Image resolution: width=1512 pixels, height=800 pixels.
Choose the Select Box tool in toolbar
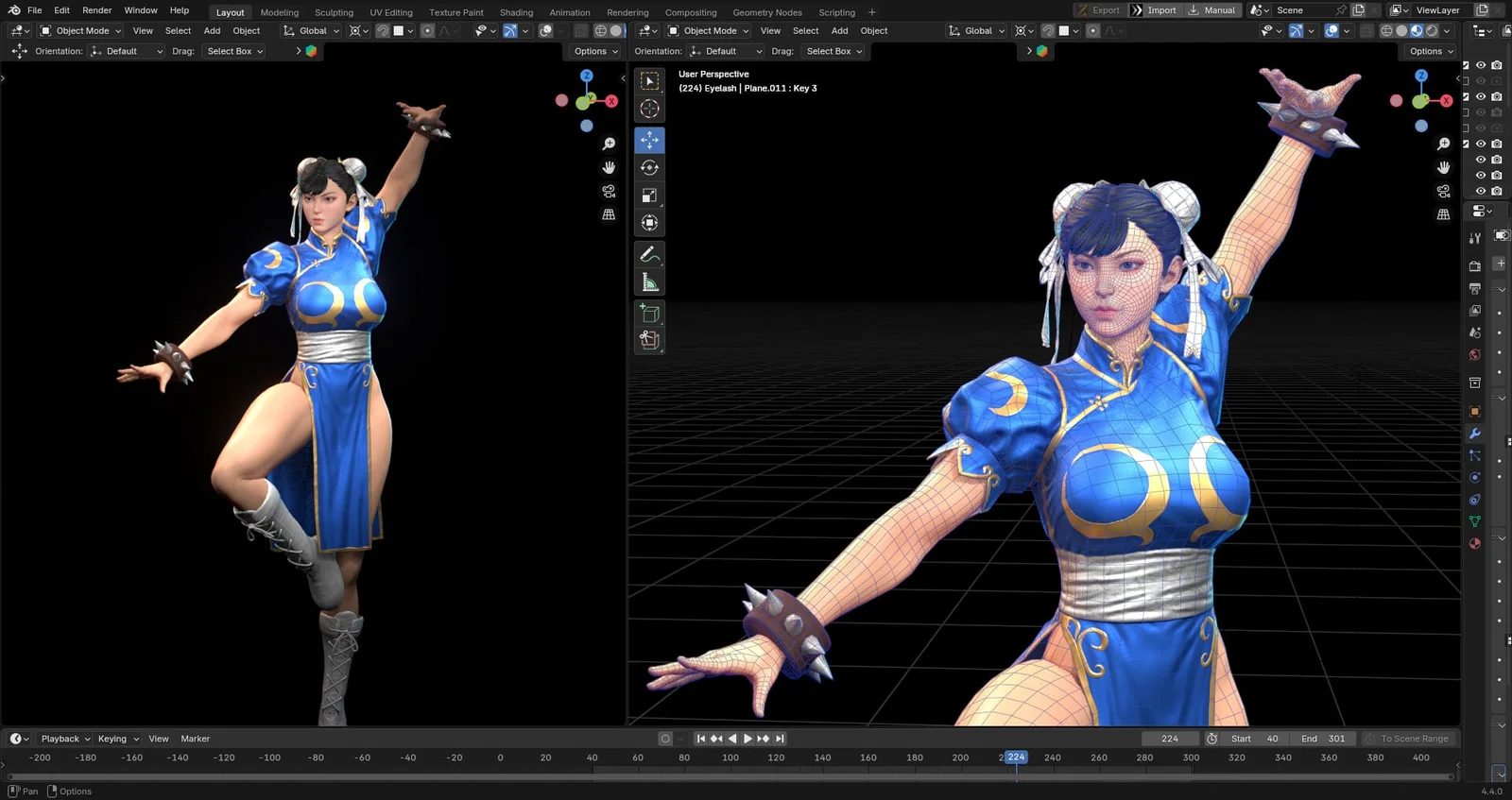click(x=649, y=81)
